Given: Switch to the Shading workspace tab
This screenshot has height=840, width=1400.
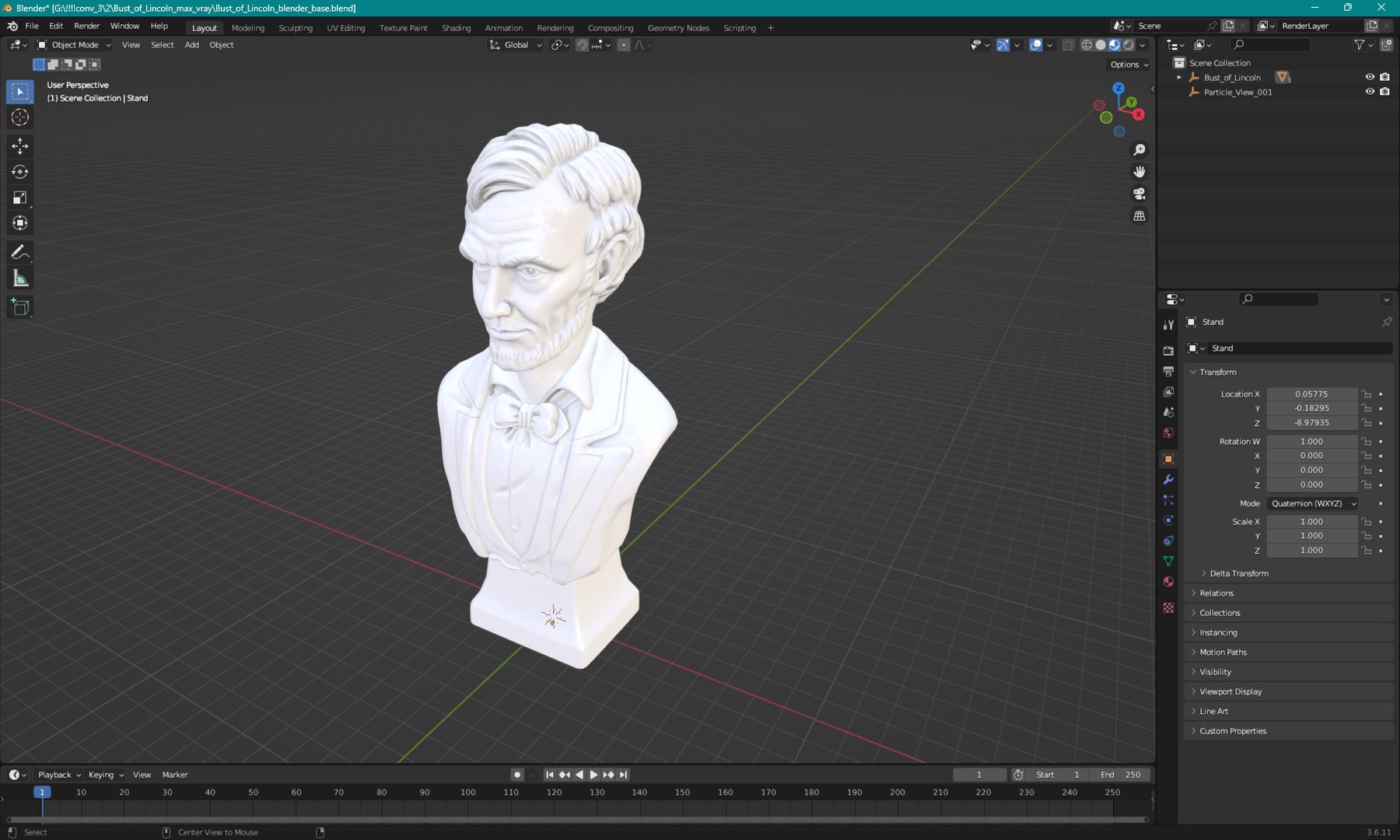Looking at the screenshot, I should tap(457, 28).
